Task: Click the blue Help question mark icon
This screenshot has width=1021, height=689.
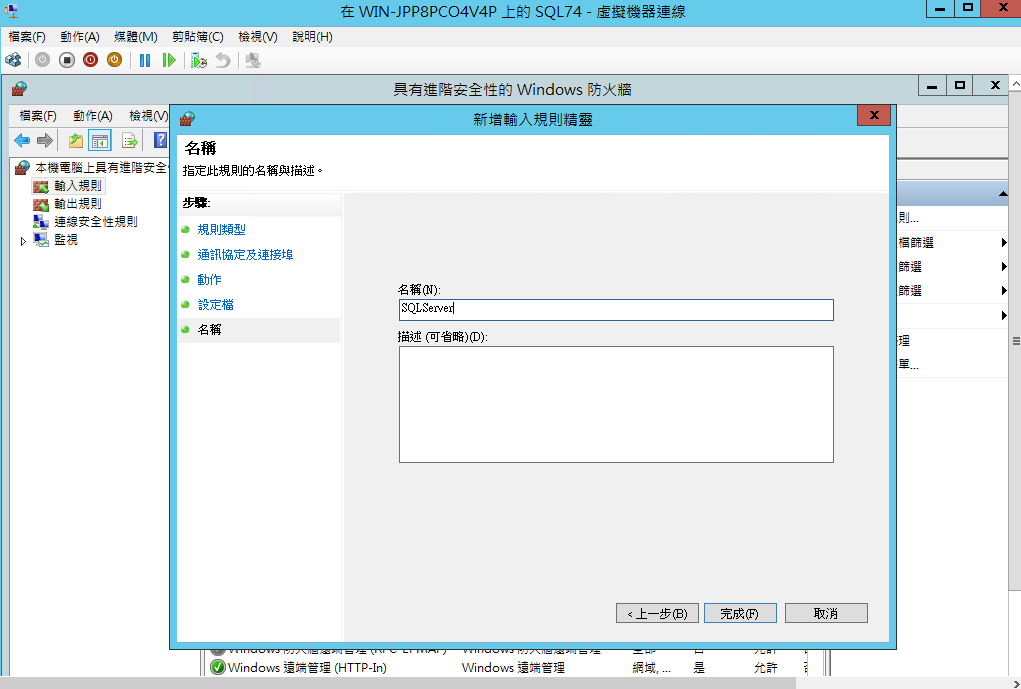Action: pyautogui.click(x=160, y=140)
